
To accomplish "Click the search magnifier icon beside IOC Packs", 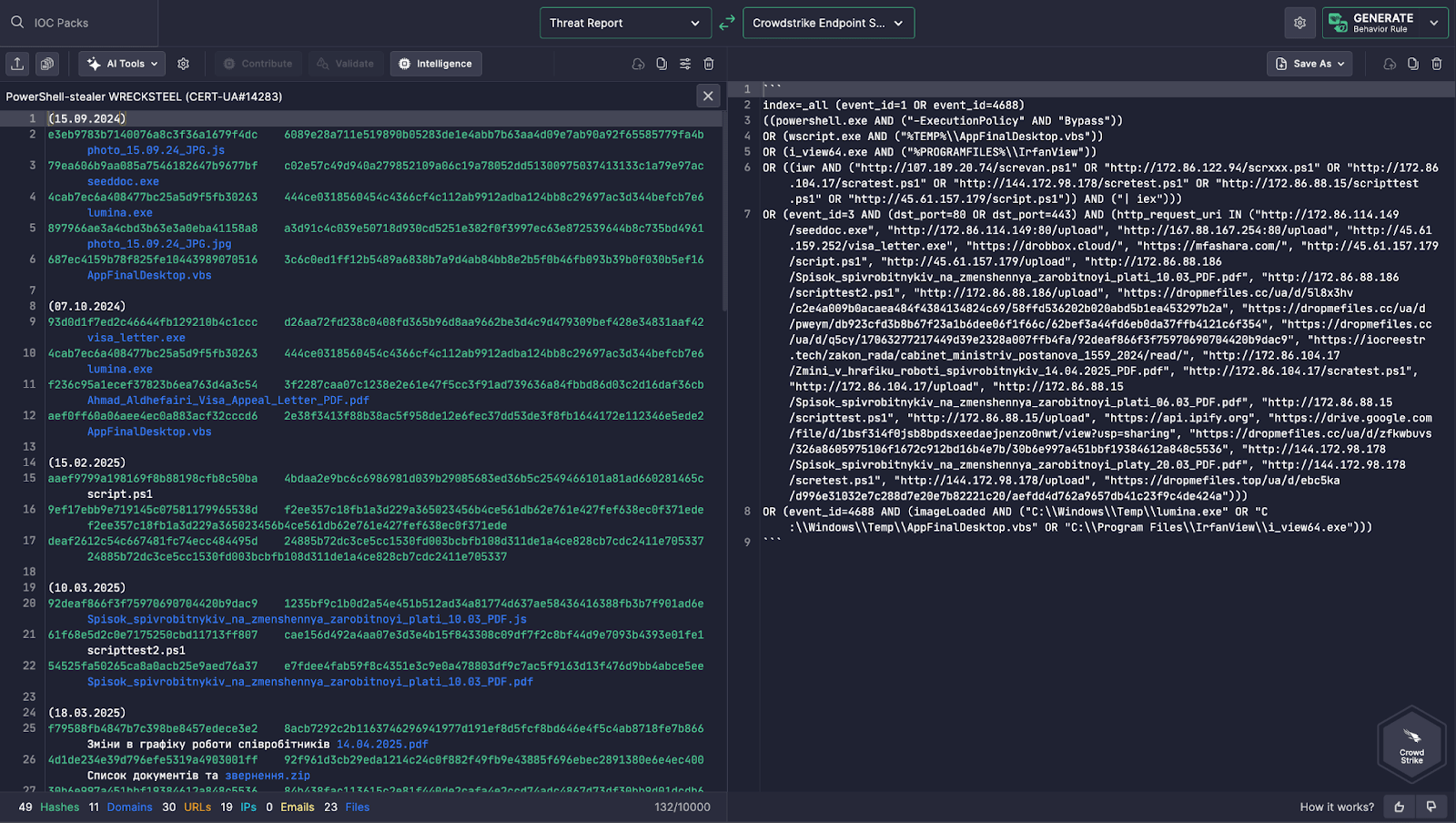I will pyautogui.click(x=17, y=23).
